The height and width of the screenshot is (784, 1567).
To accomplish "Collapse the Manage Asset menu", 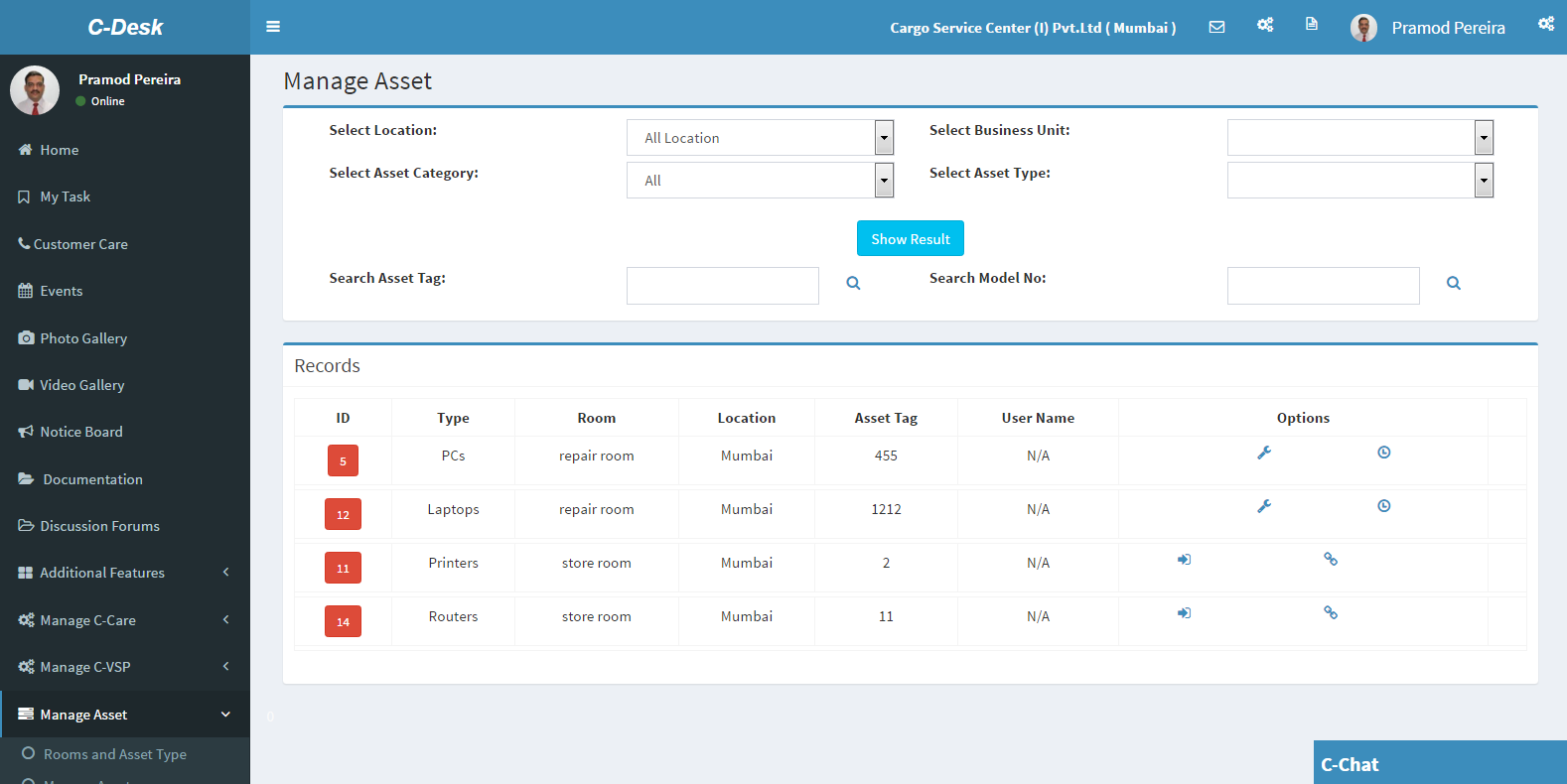I will tap(125, 715).
